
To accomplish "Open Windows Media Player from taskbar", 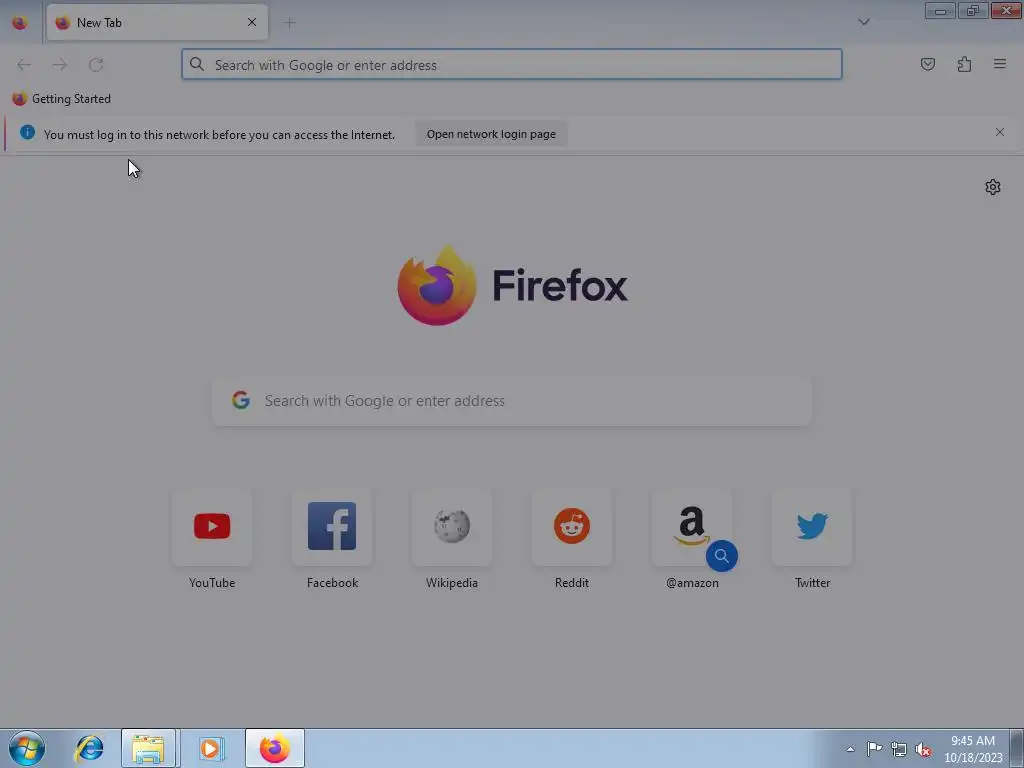I will coord(210,748).
